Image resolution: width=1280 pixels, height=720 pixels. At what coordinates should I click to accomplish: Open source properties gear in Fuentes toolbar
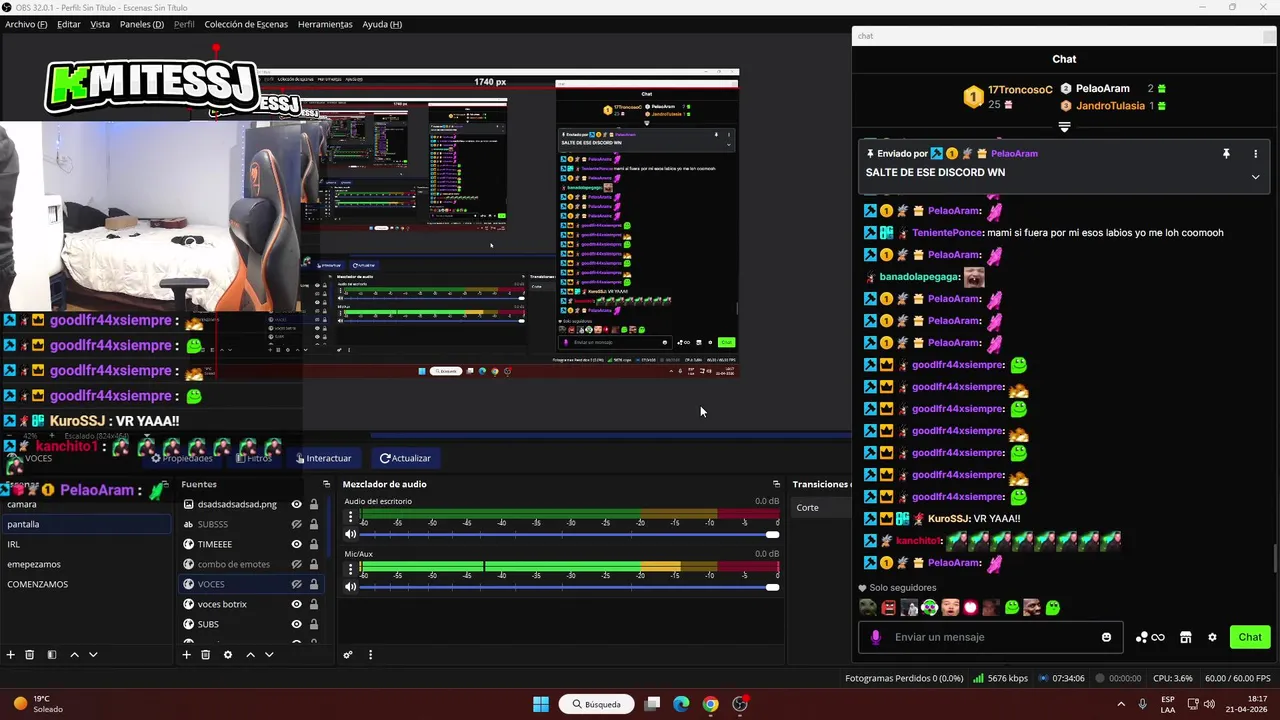pyautogui.click(x=227, y=654)
